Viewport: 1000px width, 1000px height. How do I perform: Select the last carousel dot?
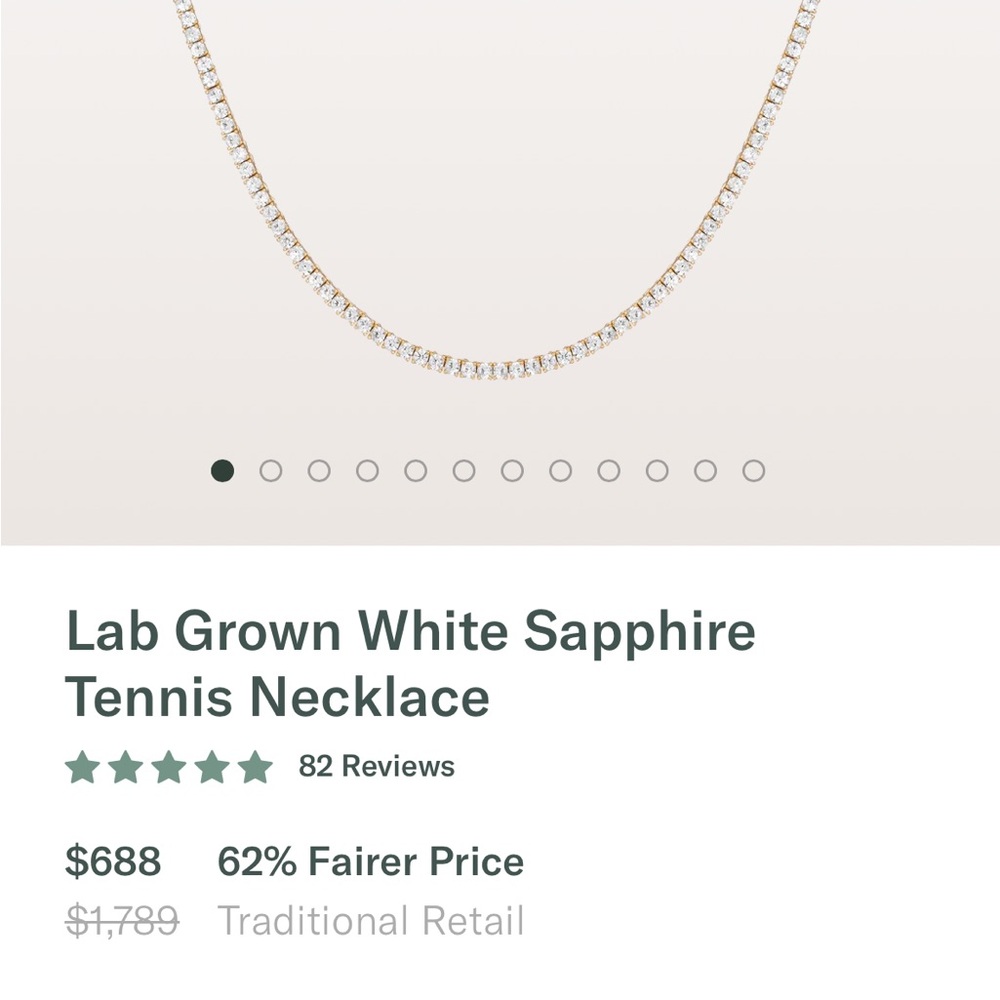pos(753,469)
